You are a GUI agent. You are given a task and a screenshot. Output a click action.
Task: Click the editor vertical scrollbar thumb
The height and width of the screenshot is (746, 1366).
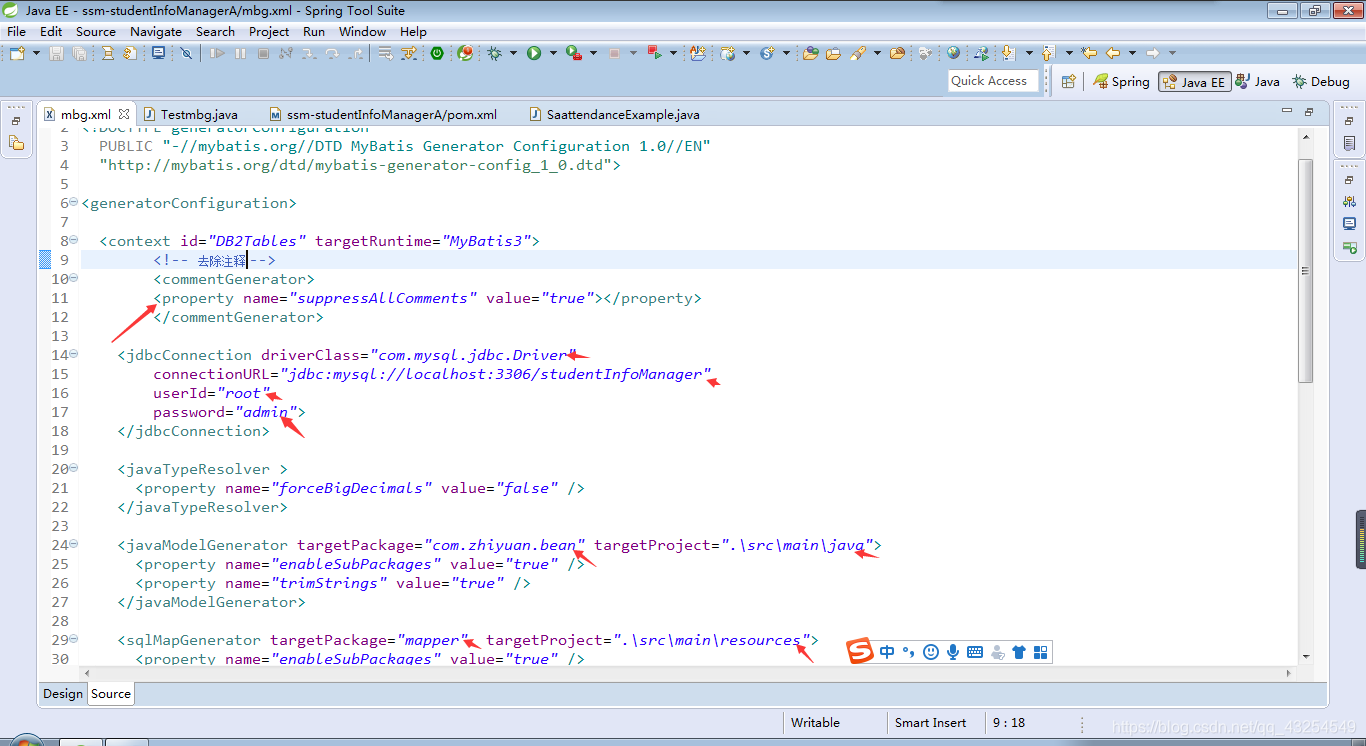[1305, 270]
